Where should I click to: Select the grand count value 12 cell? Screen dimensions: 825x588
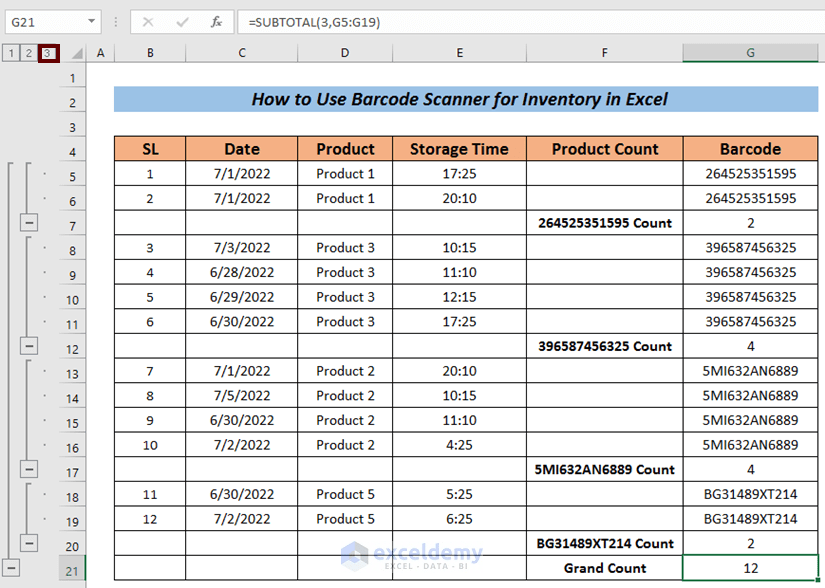point(750,568)
